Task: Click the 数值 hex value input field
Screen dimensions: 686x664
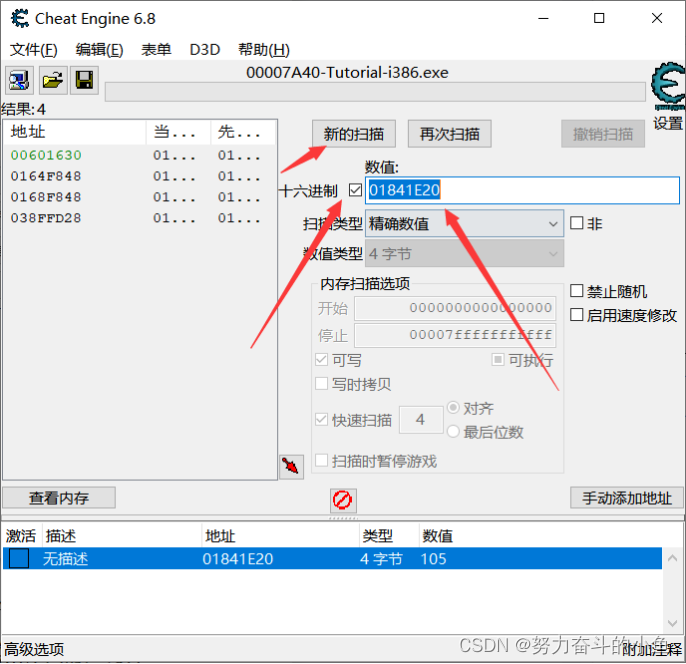Action: 522,190
